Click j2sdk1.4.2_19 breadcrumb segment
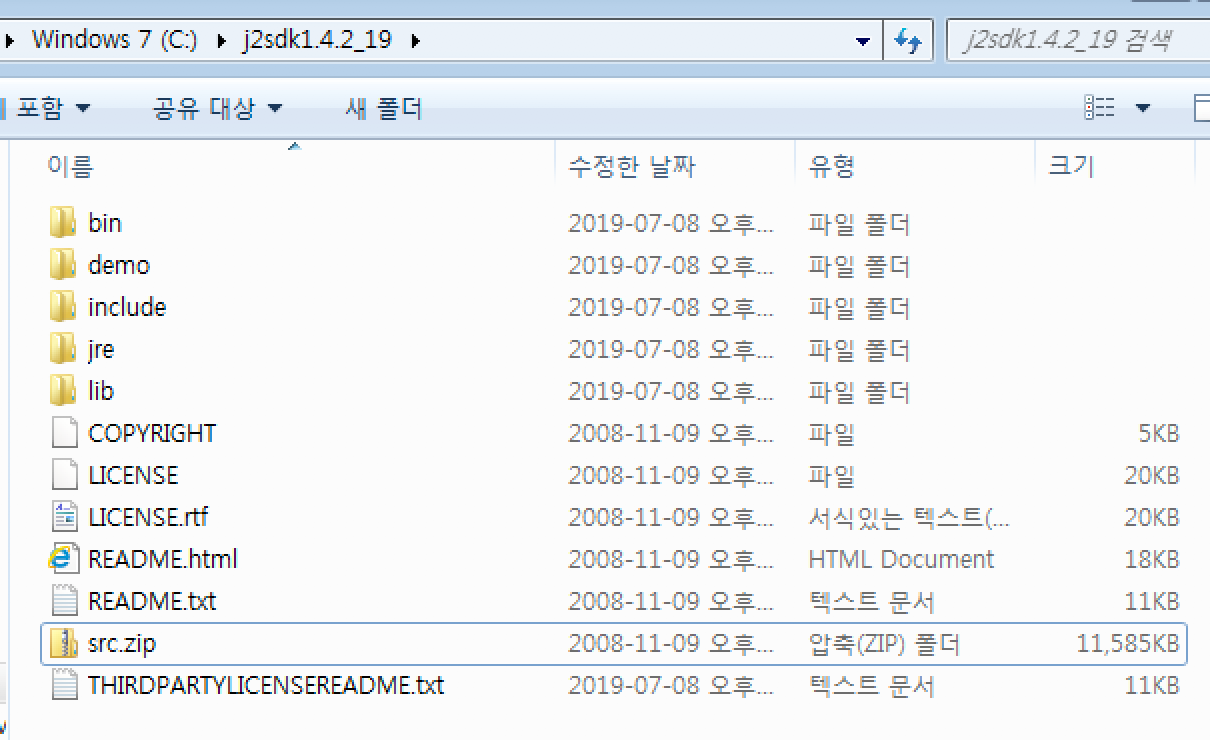Viewport: 1210px width, 740px height. coord(316,41)
